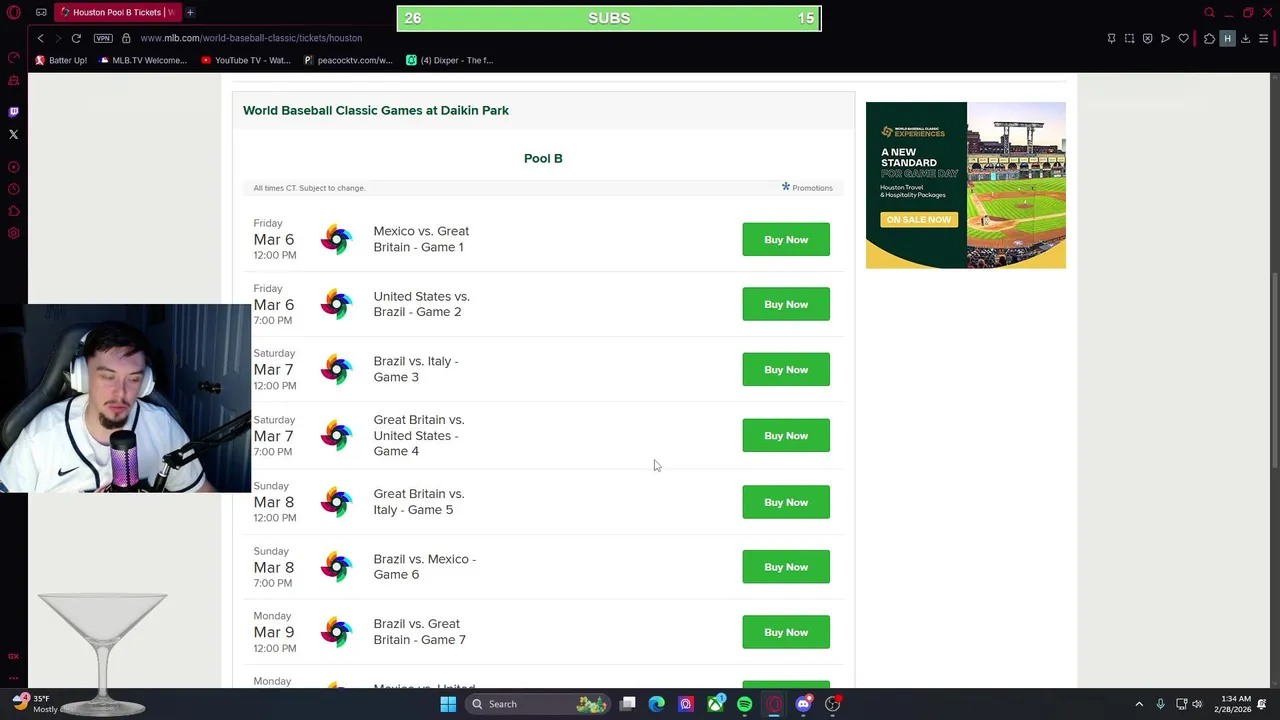Open Spotify from the taskbar
The image size is (1280, 720).
pyautogui.click(x=745, y=704)
